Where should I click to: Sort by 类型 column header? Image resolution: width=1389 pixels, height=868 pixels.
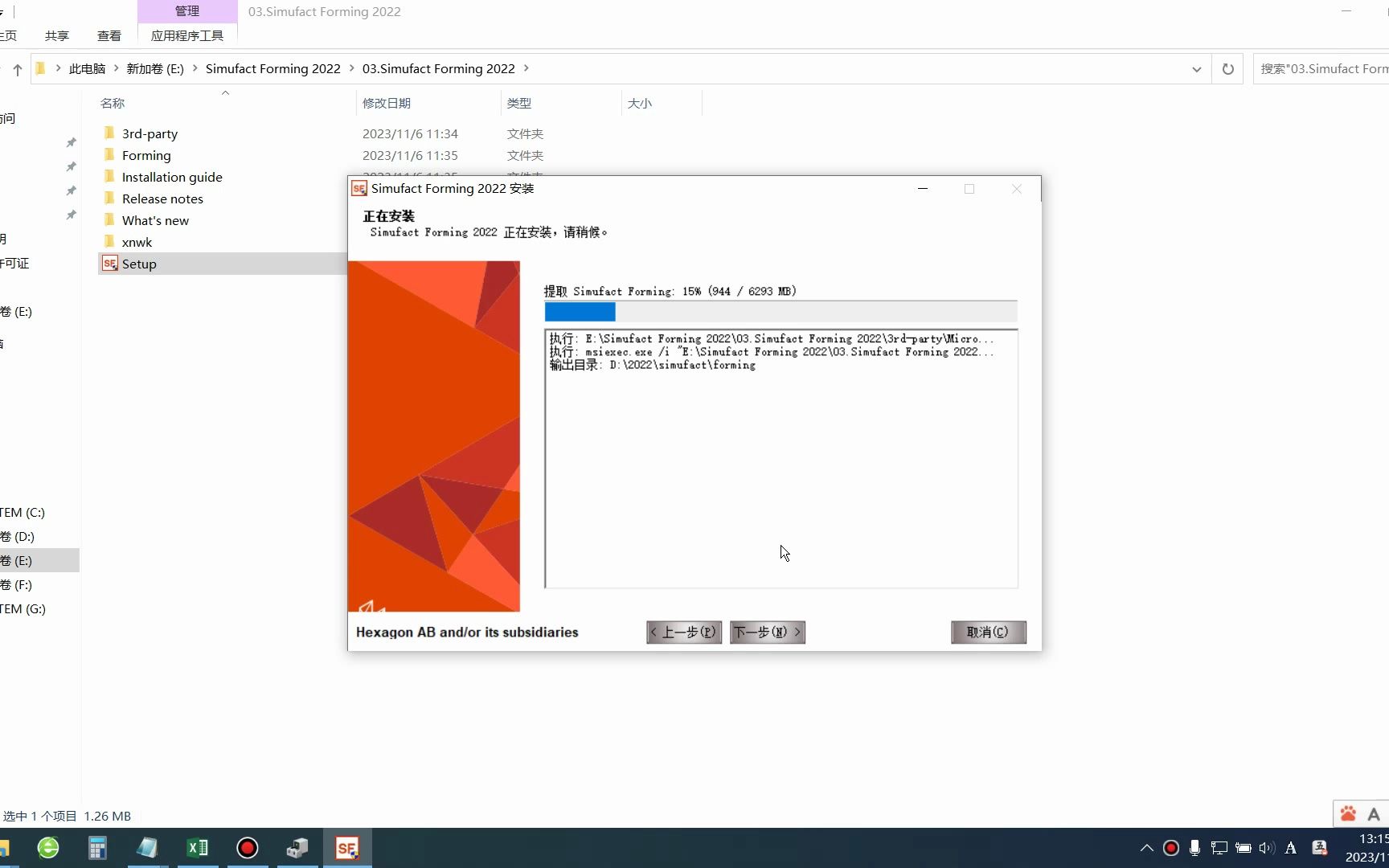tap(519, 103)
